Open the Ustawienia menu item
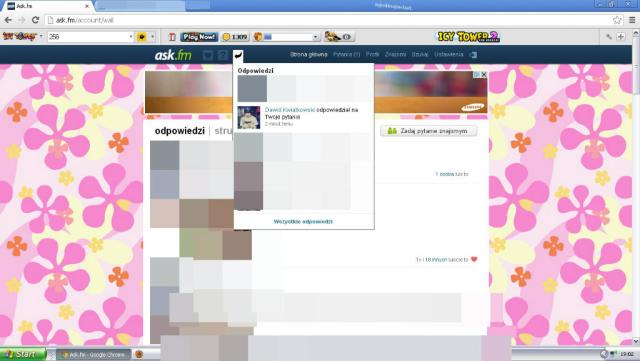Image resolution: width=640 pixels, height=361 pixels. [x=449, y=54]
